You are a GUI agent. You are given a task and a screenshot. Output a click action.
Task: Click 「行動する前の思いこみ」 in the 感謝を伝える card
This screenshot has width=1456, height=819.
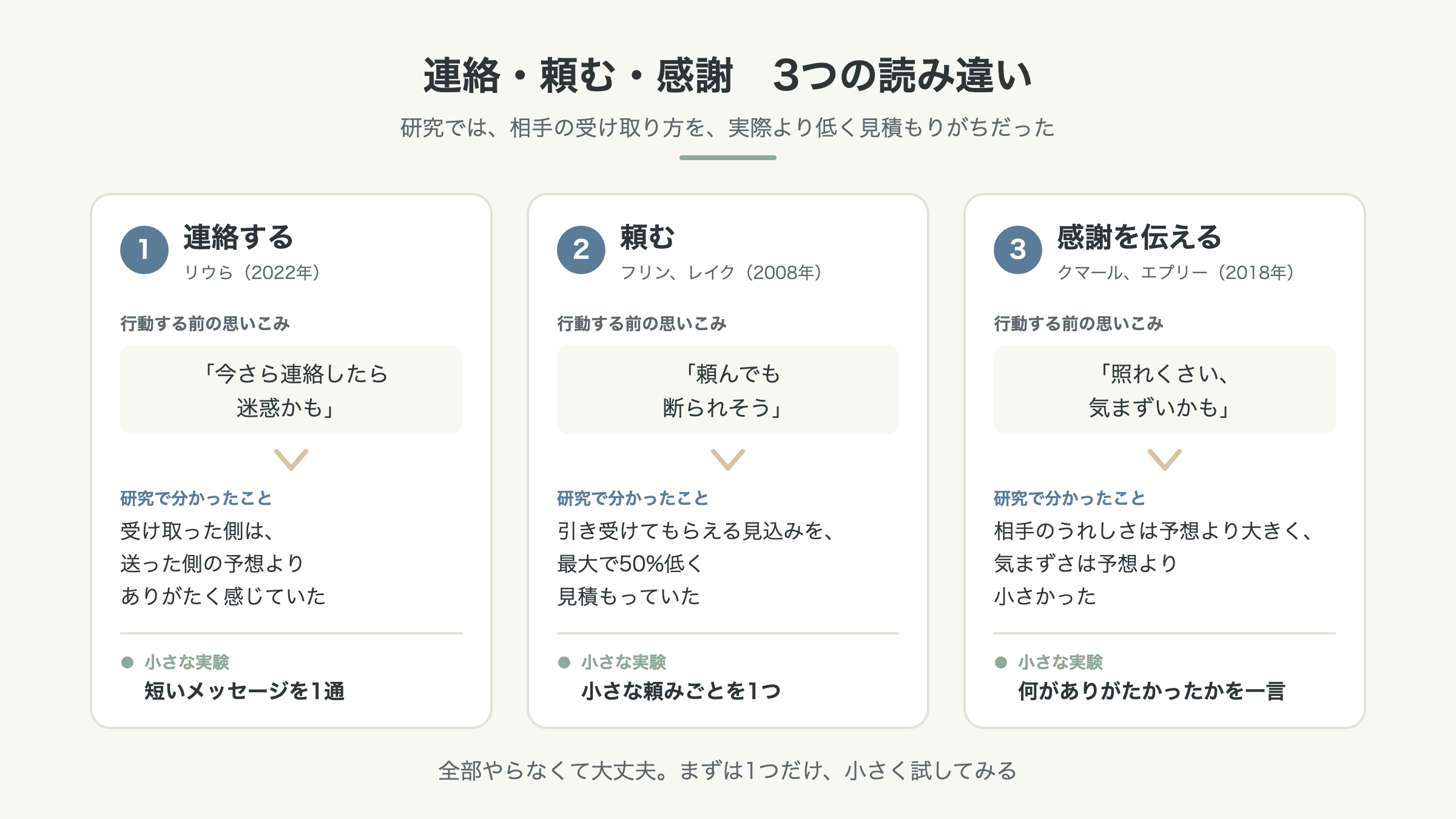1079,323
